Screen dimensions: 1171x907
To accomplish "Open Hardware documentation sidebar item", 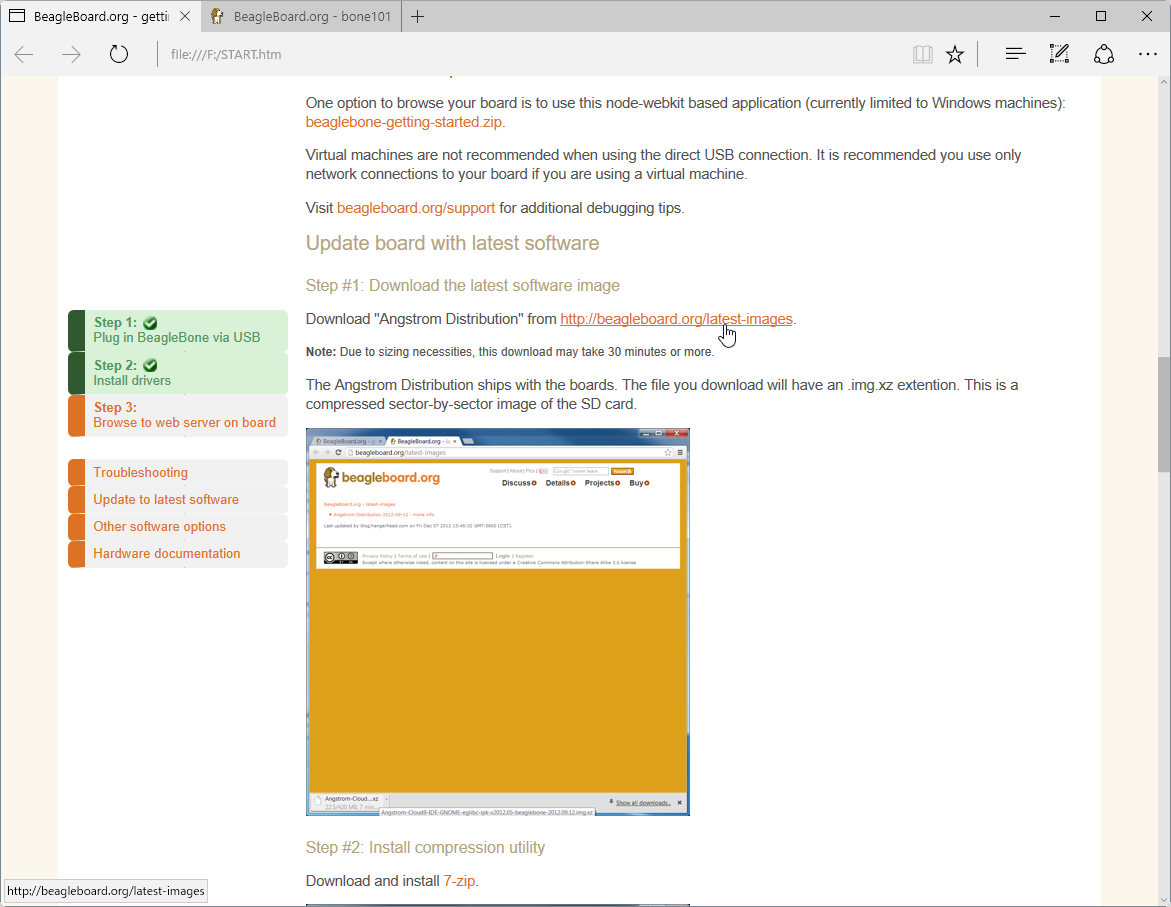I will pos(178,554).
